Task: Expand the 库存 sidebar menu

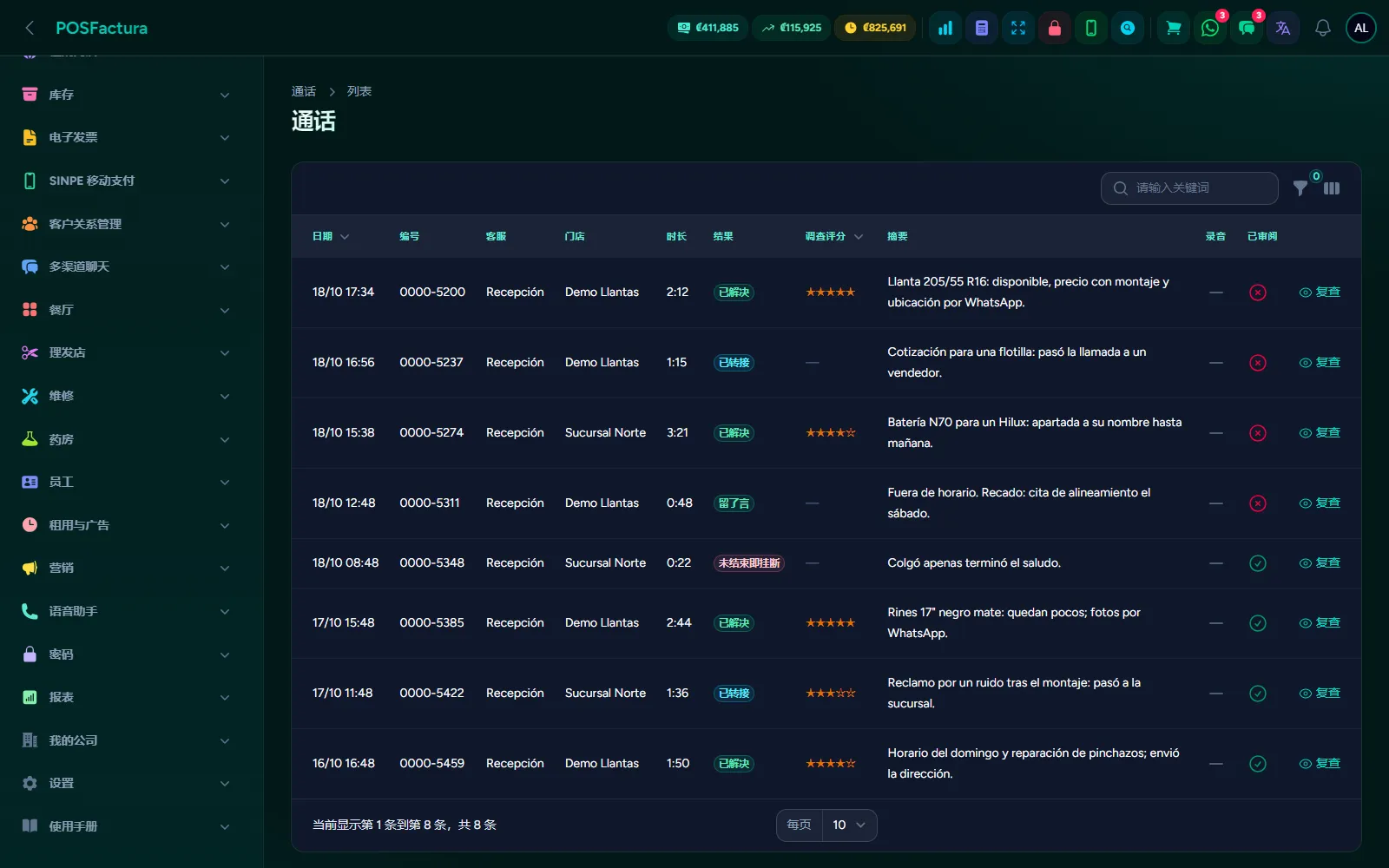Action: click(126, 95)
